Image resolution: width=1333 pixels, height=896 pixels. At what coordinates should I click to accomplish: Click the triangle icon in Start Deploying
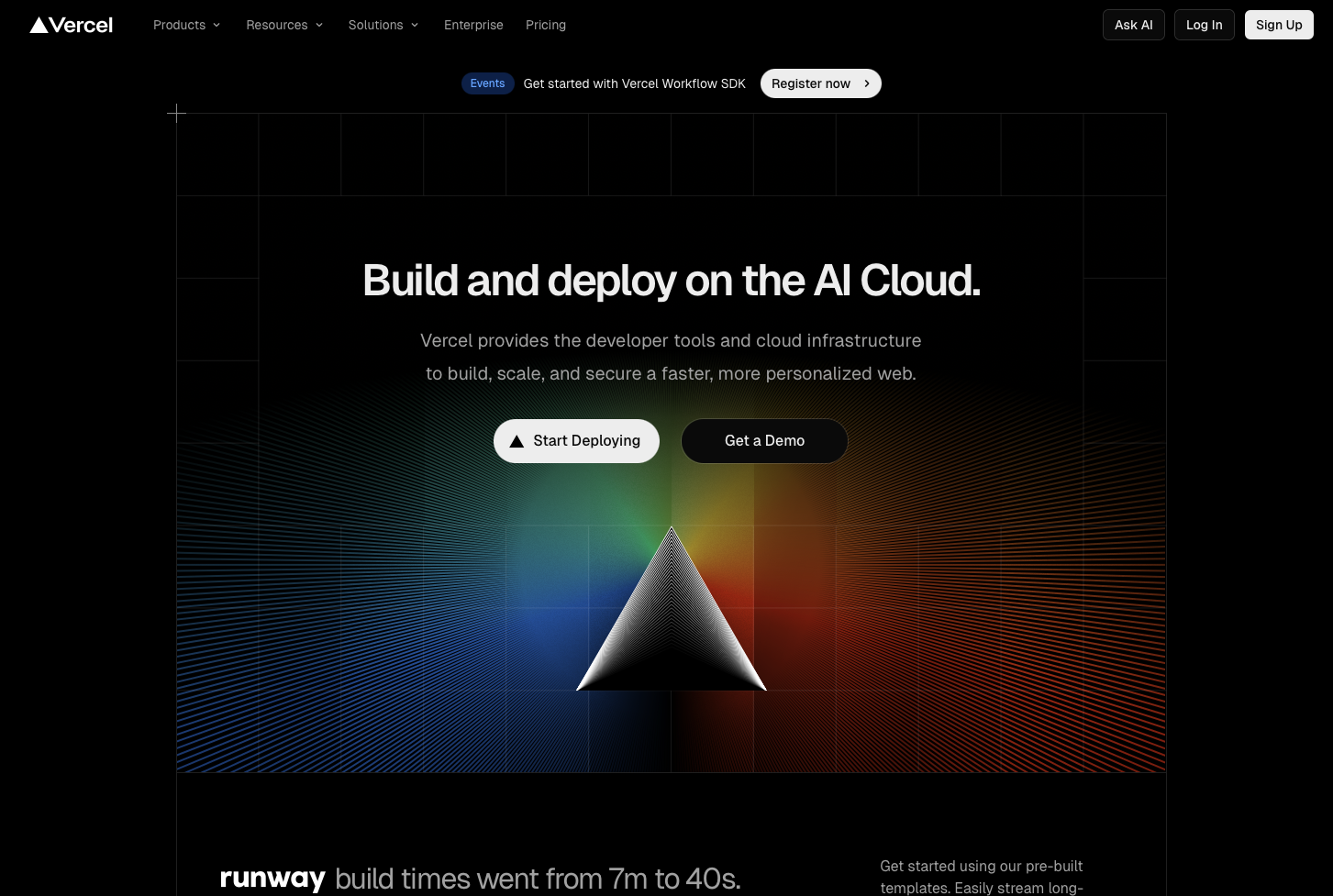point(517,441)
